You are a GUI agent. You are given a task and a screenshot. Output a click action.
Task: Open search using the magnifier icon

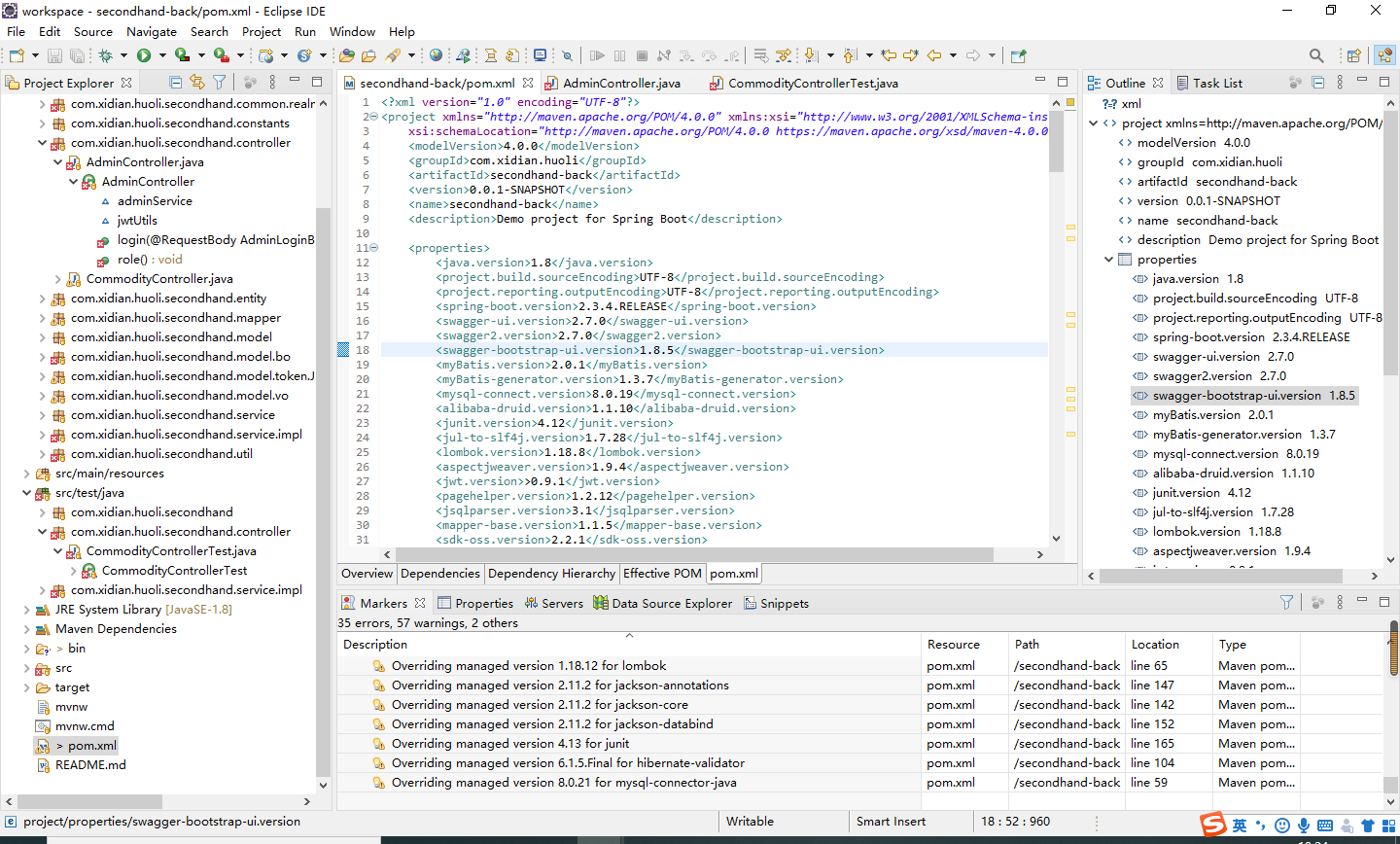tap(1315, 55)
